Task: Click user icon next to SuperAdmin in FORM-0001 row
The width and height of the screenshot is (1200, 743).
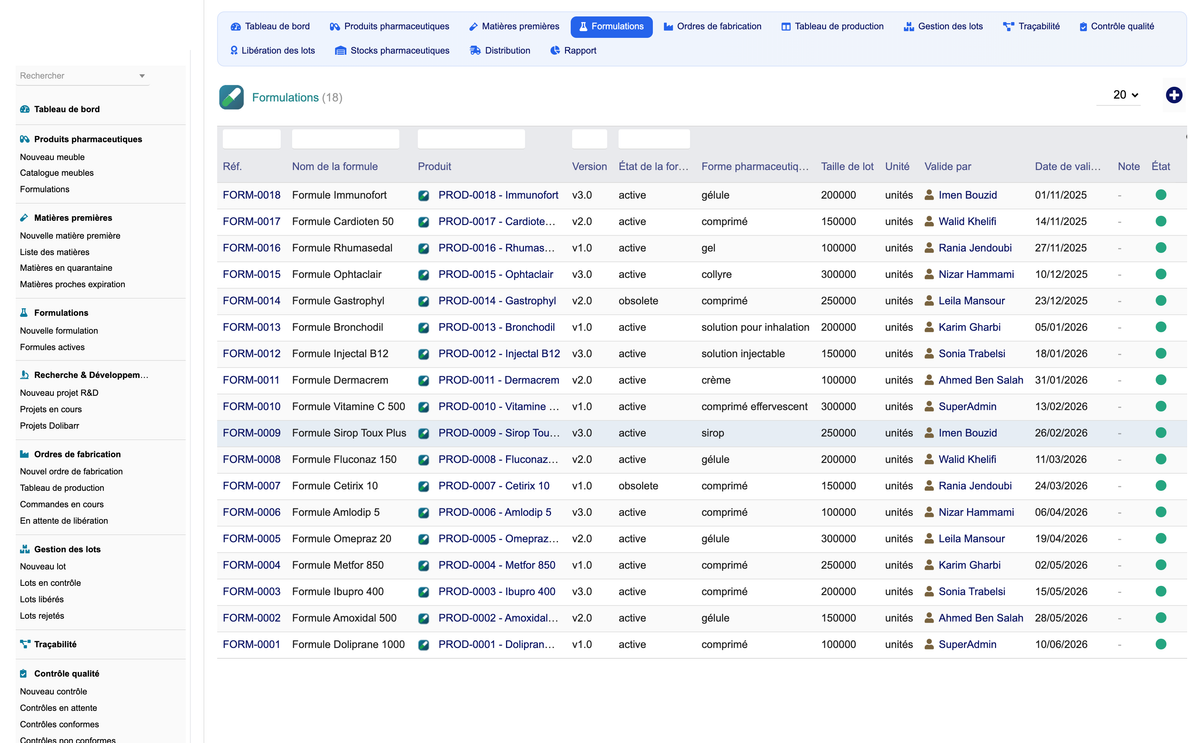Action: point(929,644)
